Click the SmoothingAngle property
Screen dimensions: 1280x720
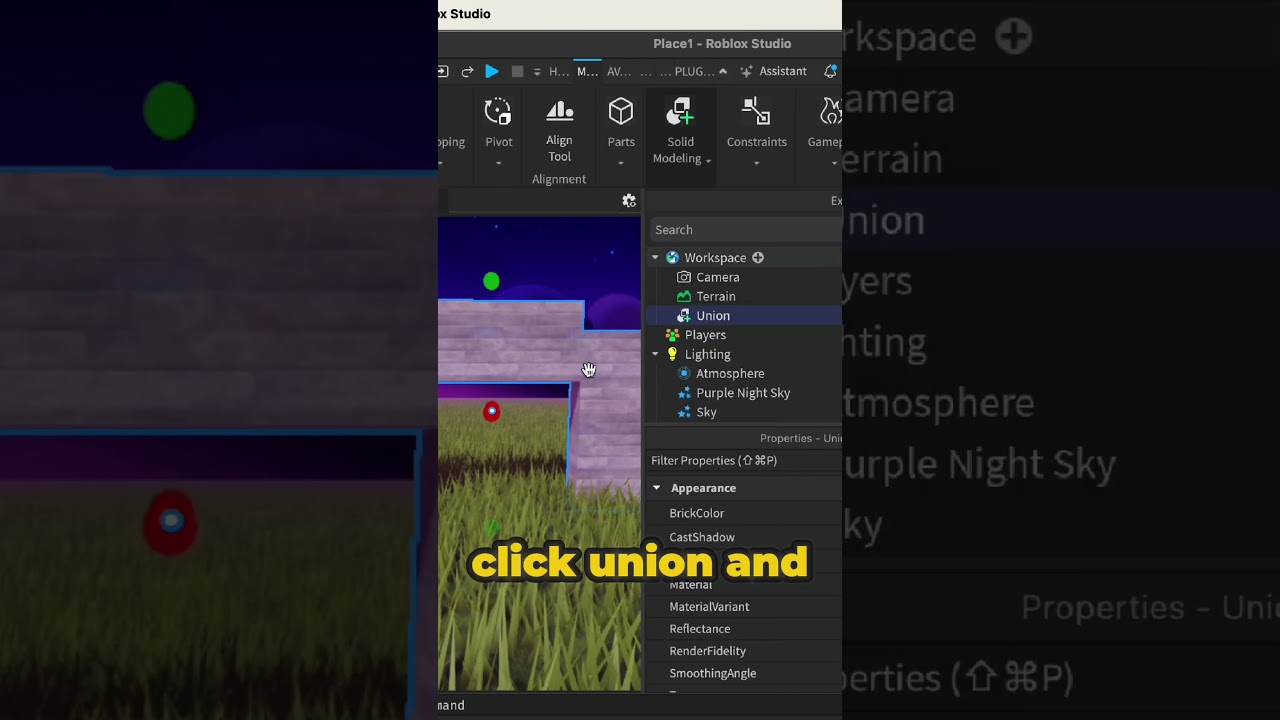712,673
